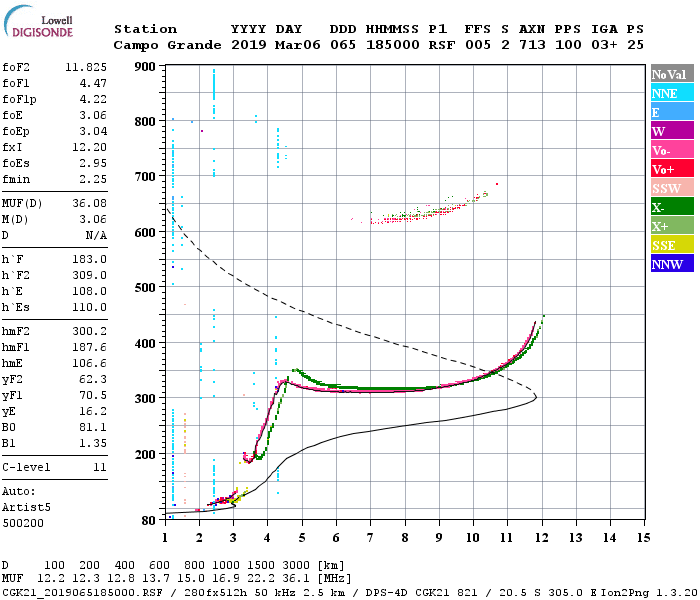Click the 15 MHz frequency axis label
Screen dimensions: 700x600
click(x=644, y=538)
